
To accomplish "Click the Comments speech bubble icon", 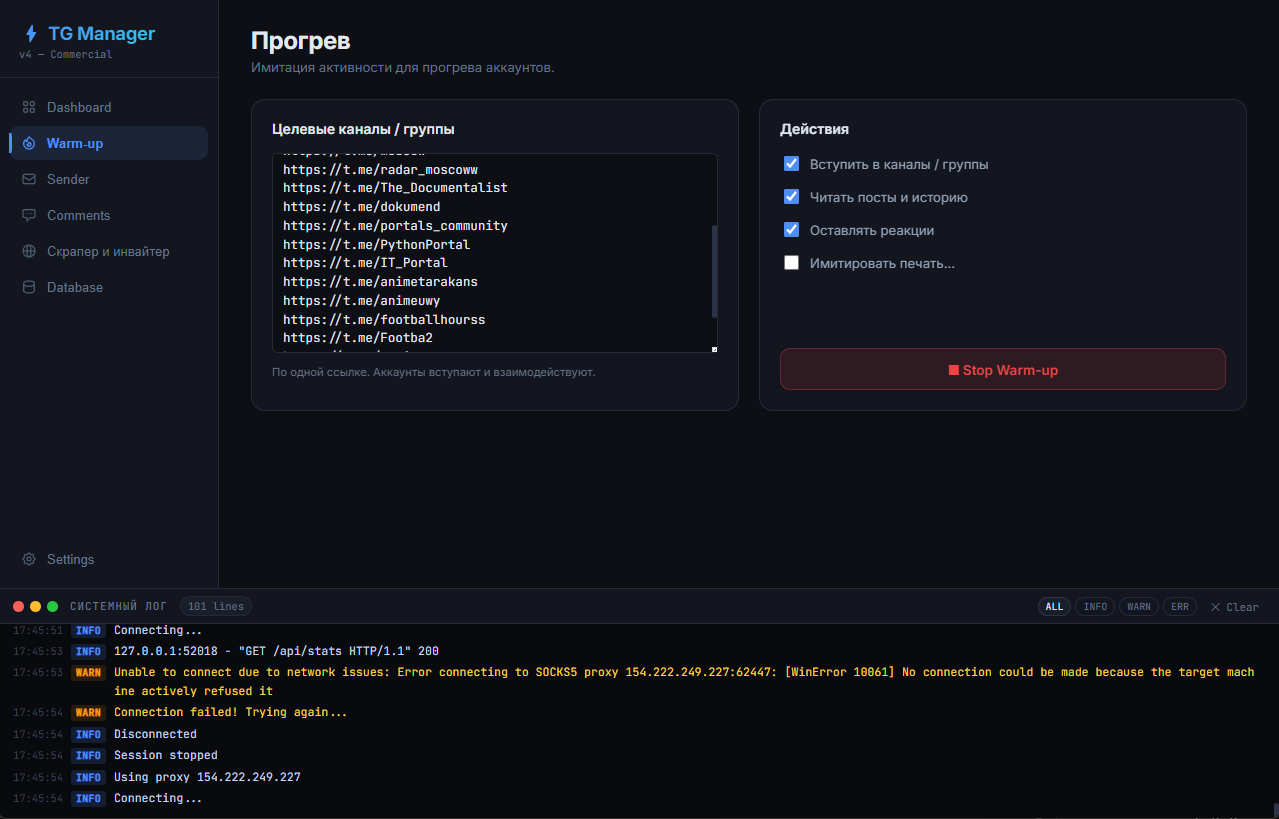I will click(29, 215).
